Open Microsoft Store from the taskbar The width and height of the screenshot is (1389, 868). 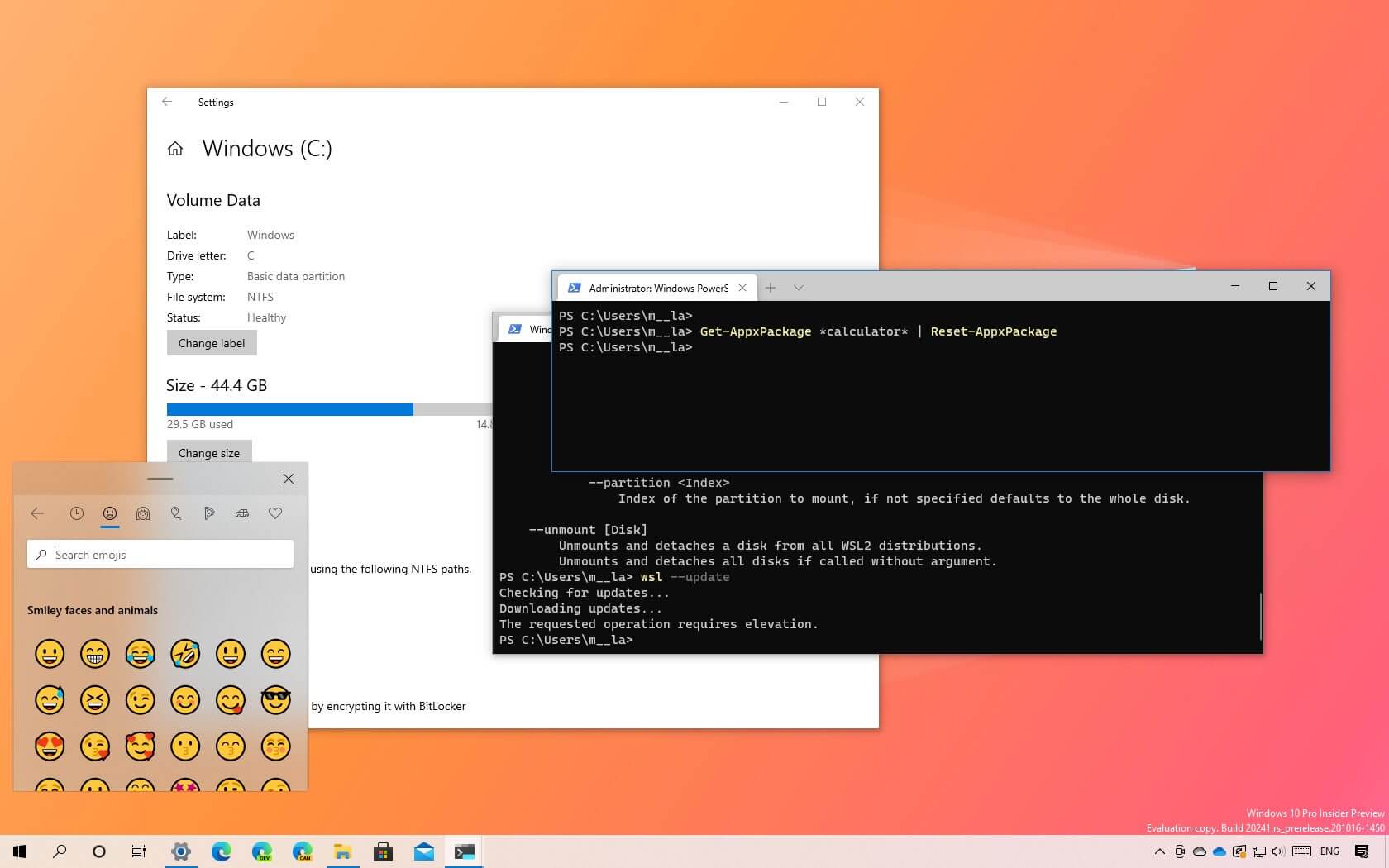[383, 851]
